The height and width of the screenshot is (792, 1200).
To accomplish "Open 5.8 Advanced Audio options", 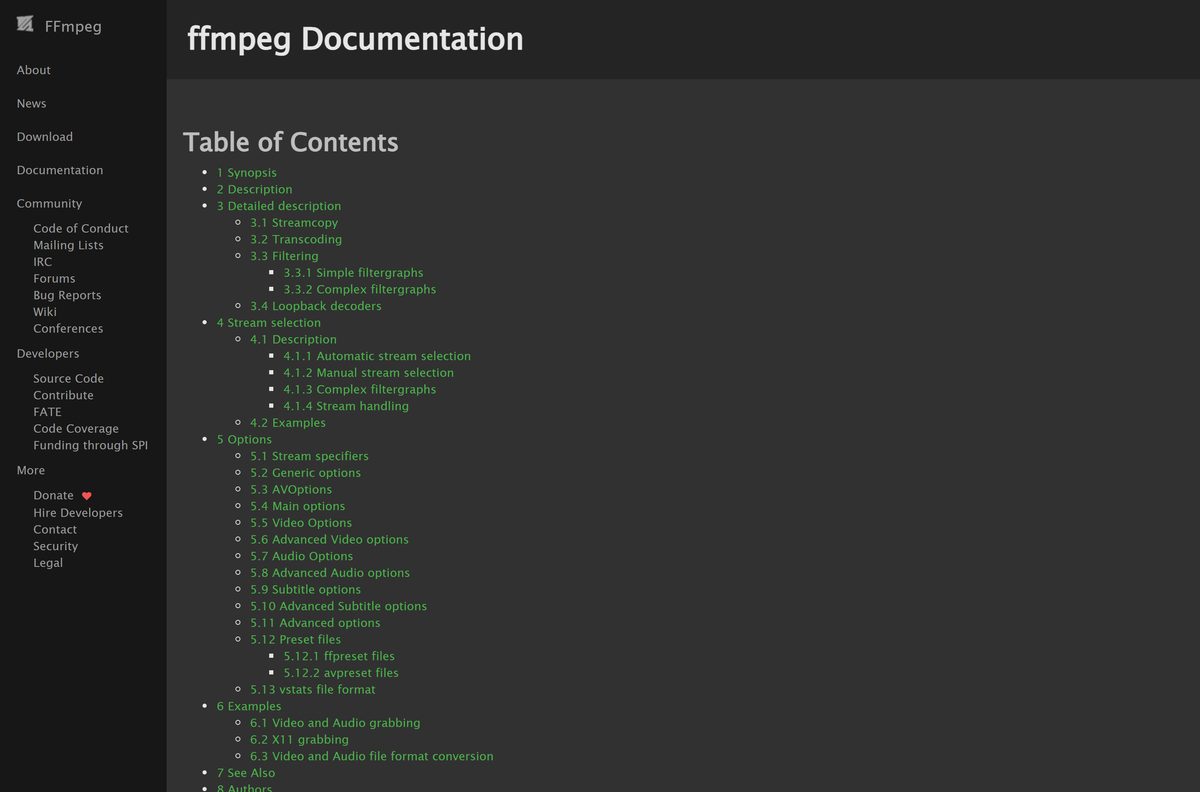I will click(x=330, y=572).
